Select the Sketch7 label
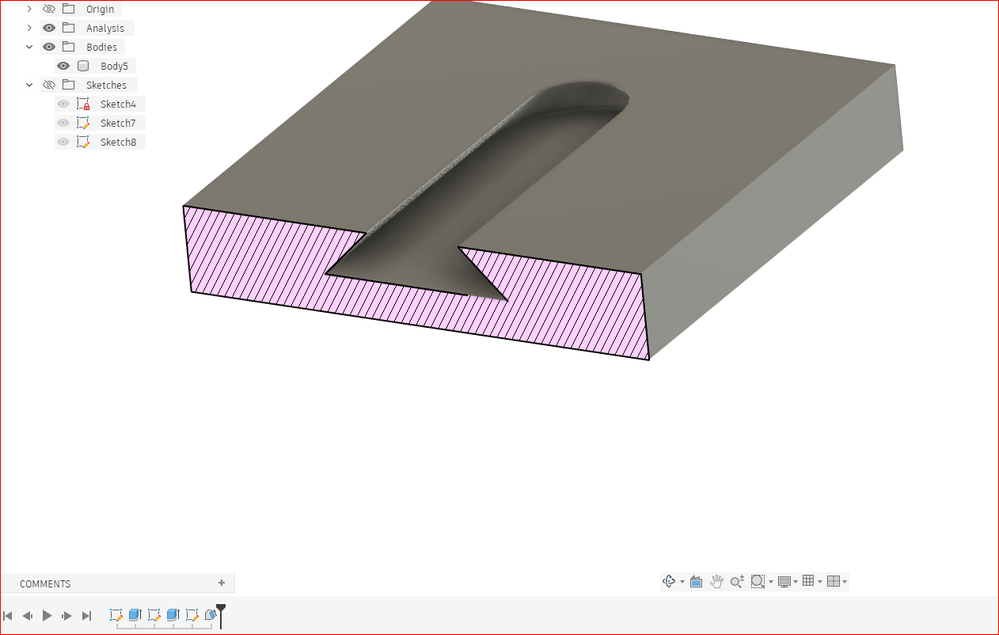Viewport: 999px width, 635px height. pyautogui.click(x=118, y=124)
